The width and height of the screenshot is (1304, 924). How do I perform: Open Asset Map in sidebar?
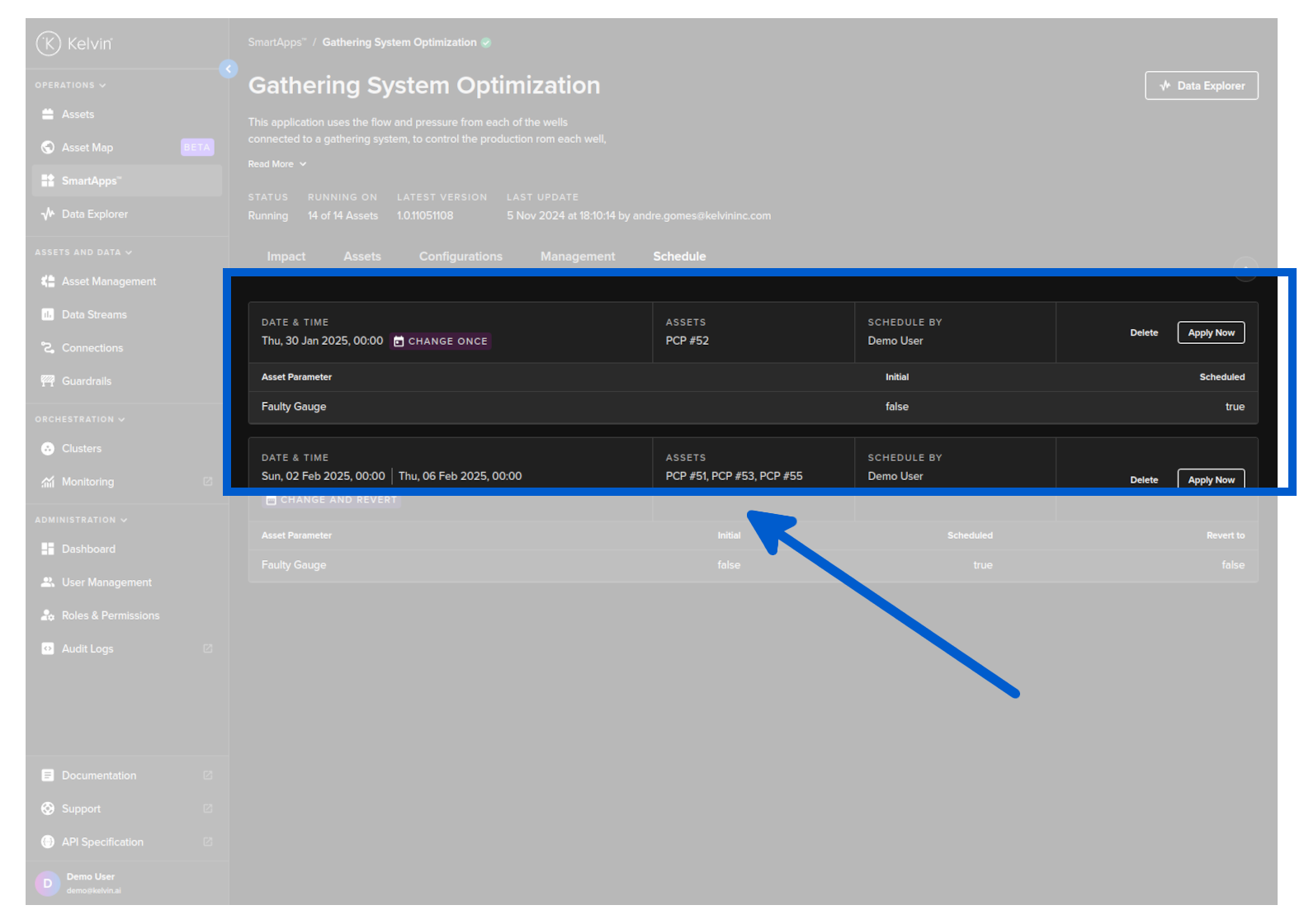[87, 148]
